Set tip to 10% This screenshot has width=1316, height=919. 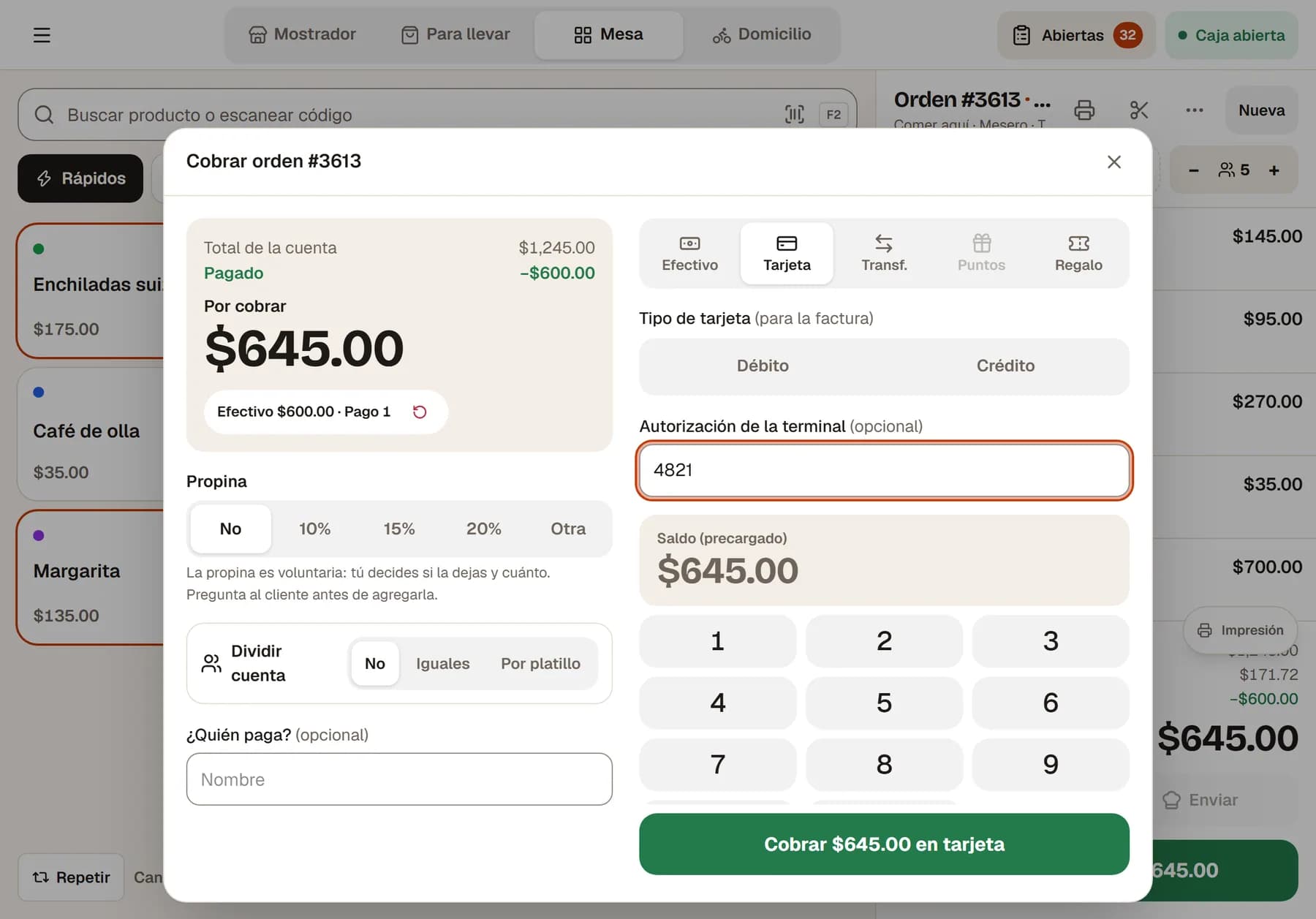pyautogui.click(x=314, y=529)
